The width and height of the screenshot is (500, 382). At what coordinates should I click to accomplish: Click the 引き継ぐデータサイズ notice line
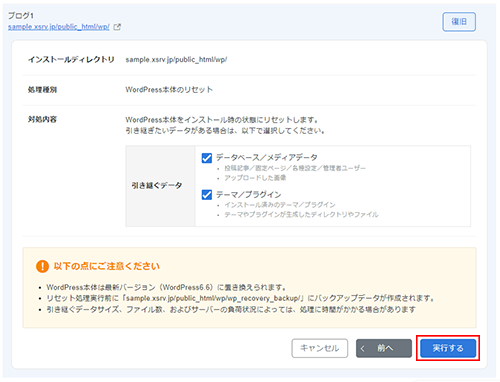pyautogui.click(x=231, y=309)
